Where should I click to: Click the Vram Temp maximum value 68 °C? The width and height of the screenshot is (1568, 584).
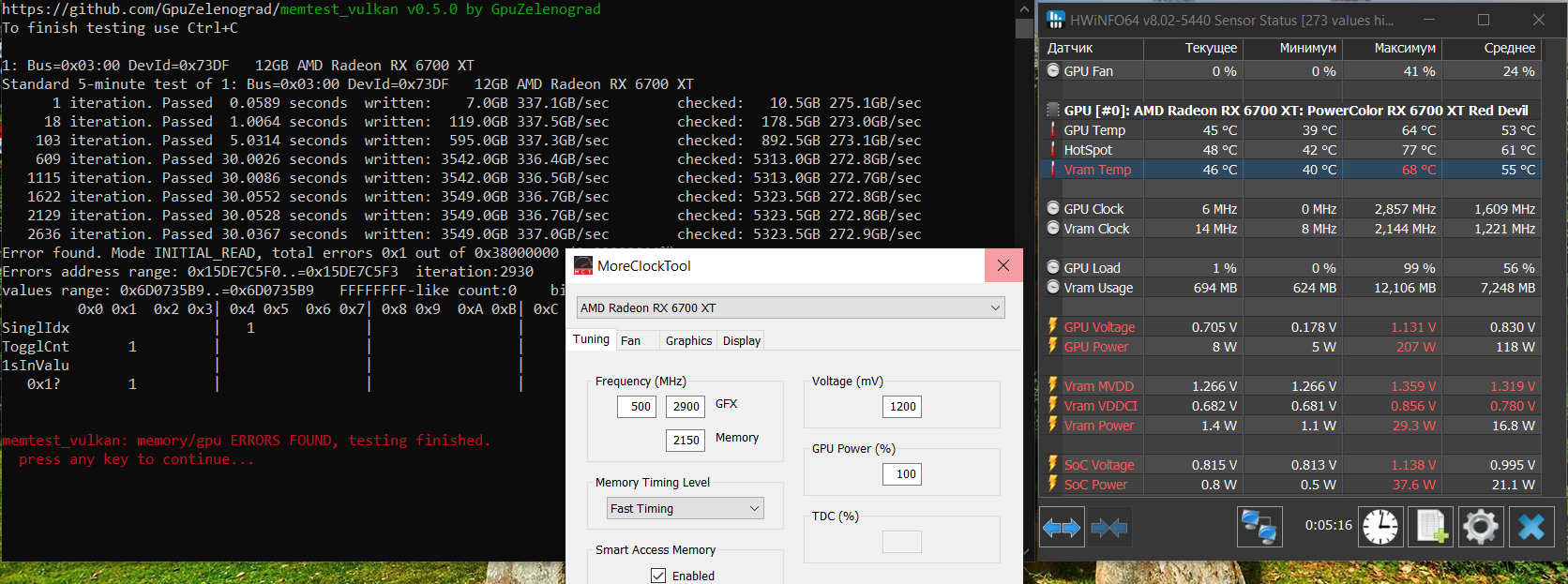[1419, 170]
